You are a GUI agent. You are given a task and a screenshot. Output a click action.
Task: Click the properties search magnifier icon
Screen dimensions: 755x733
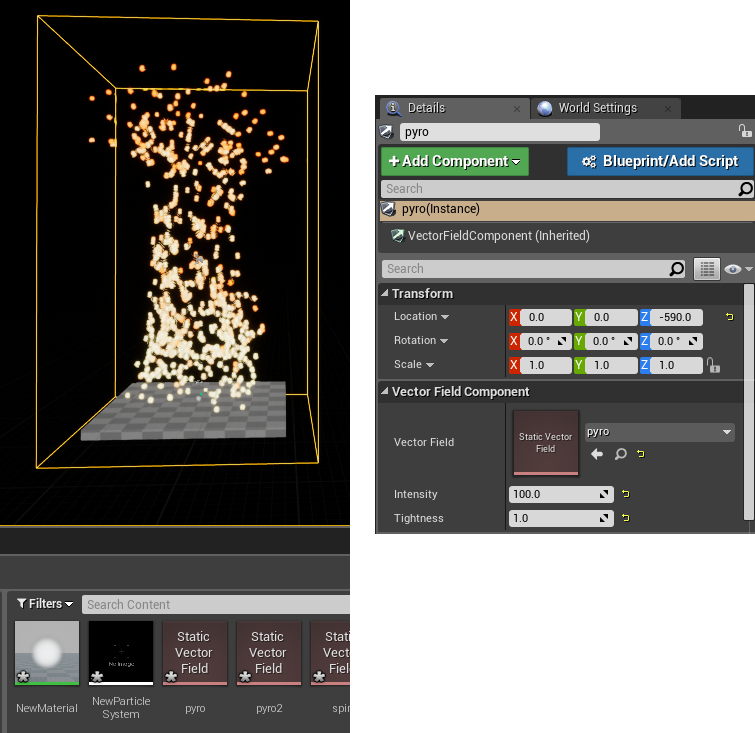click(x=677, y=269)
